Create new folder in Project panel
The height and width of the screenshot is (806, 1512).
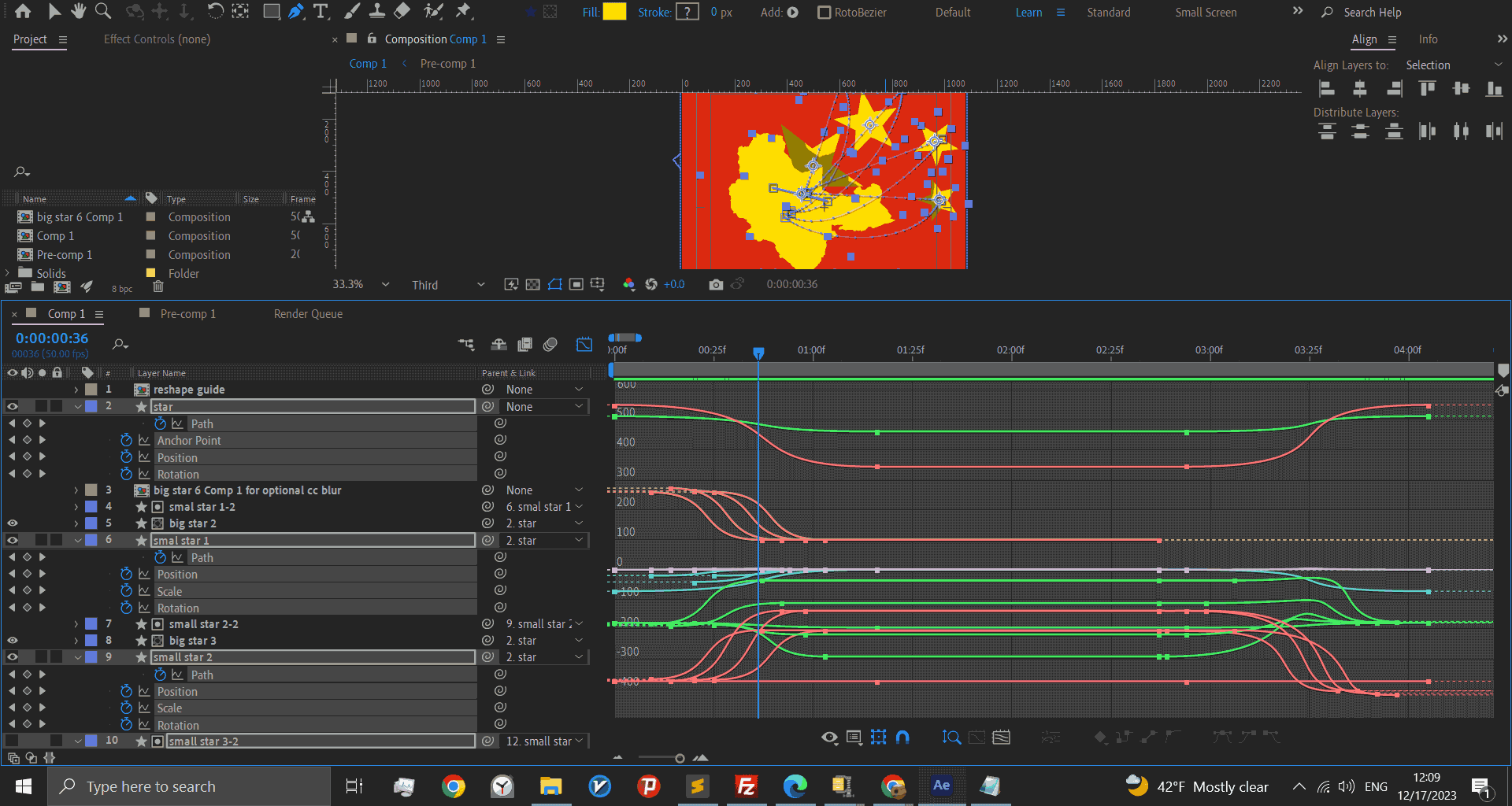(37, 287)
